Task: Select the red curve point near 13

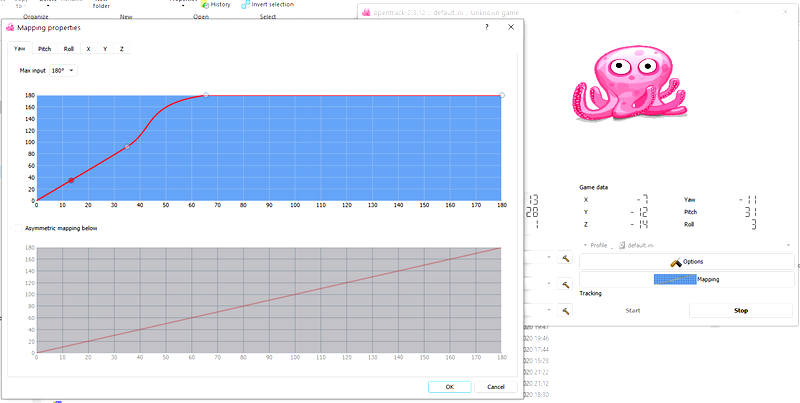Action: pos(71,181)
